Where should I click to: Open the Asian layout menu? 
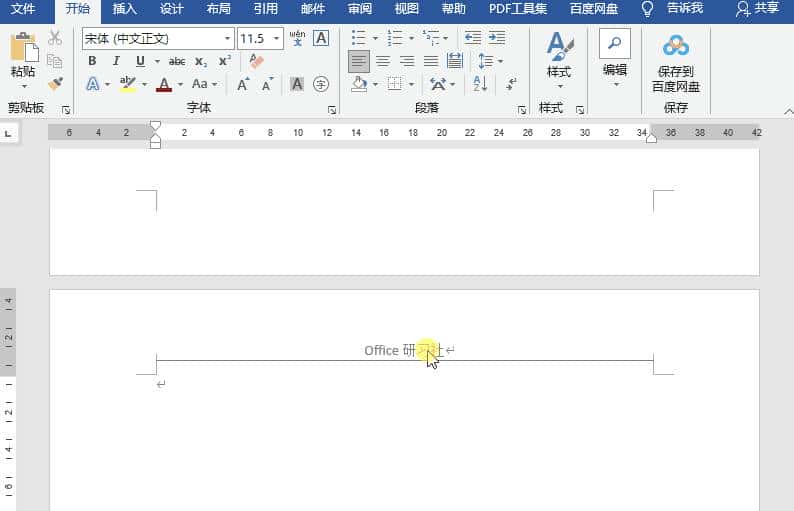point(441,84)
